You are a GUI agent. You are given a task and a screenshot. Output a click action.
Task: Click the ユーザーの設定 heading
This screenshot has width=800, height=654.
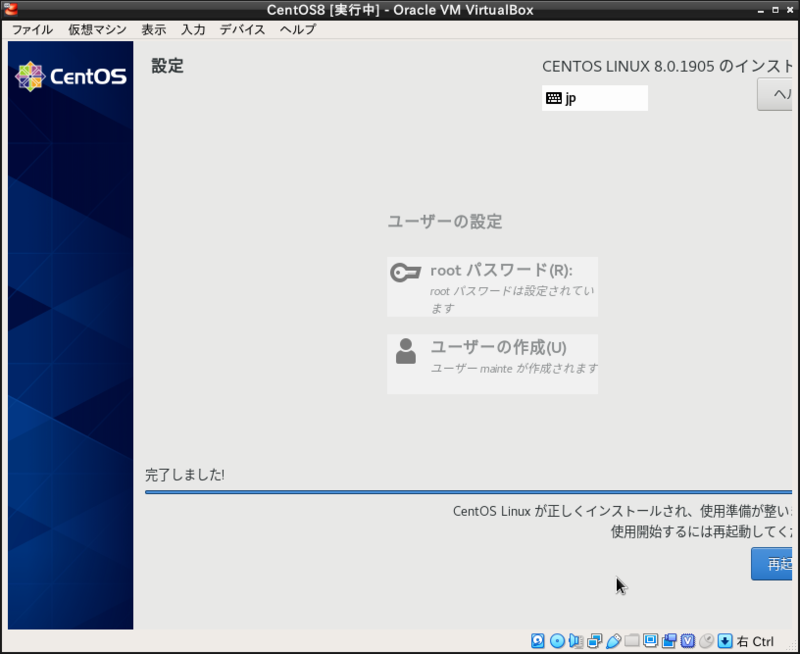[445, 222]
